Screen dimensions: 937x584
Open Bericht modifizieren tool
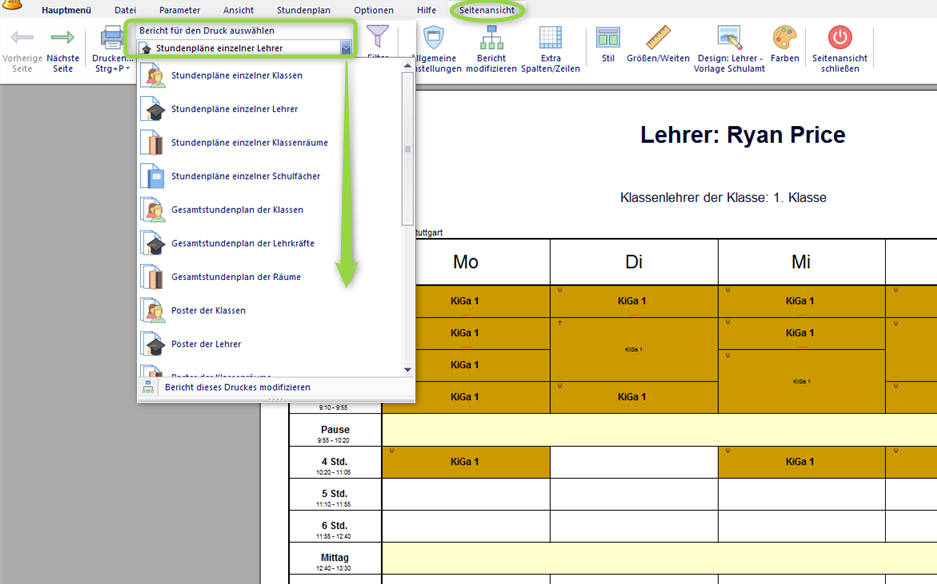[491, 38]
